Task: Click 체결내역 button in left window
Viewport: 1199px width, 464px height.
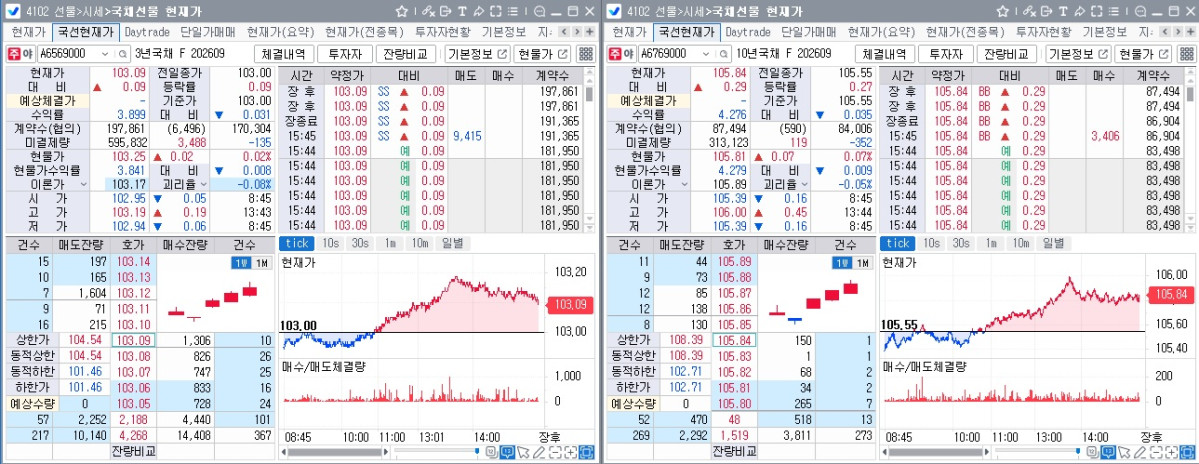Action: [x=284, y=54]
